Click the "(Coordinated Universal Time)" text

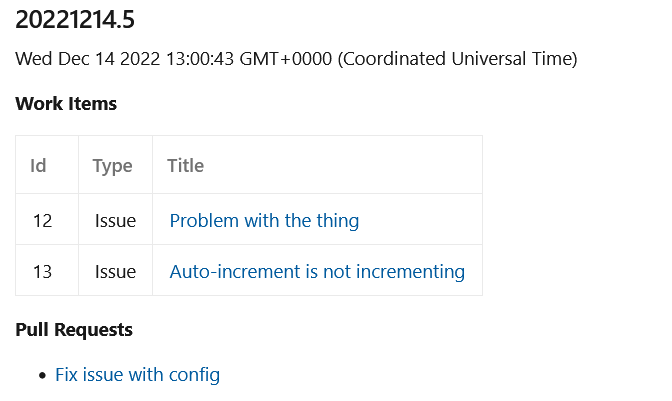[457, 59]
